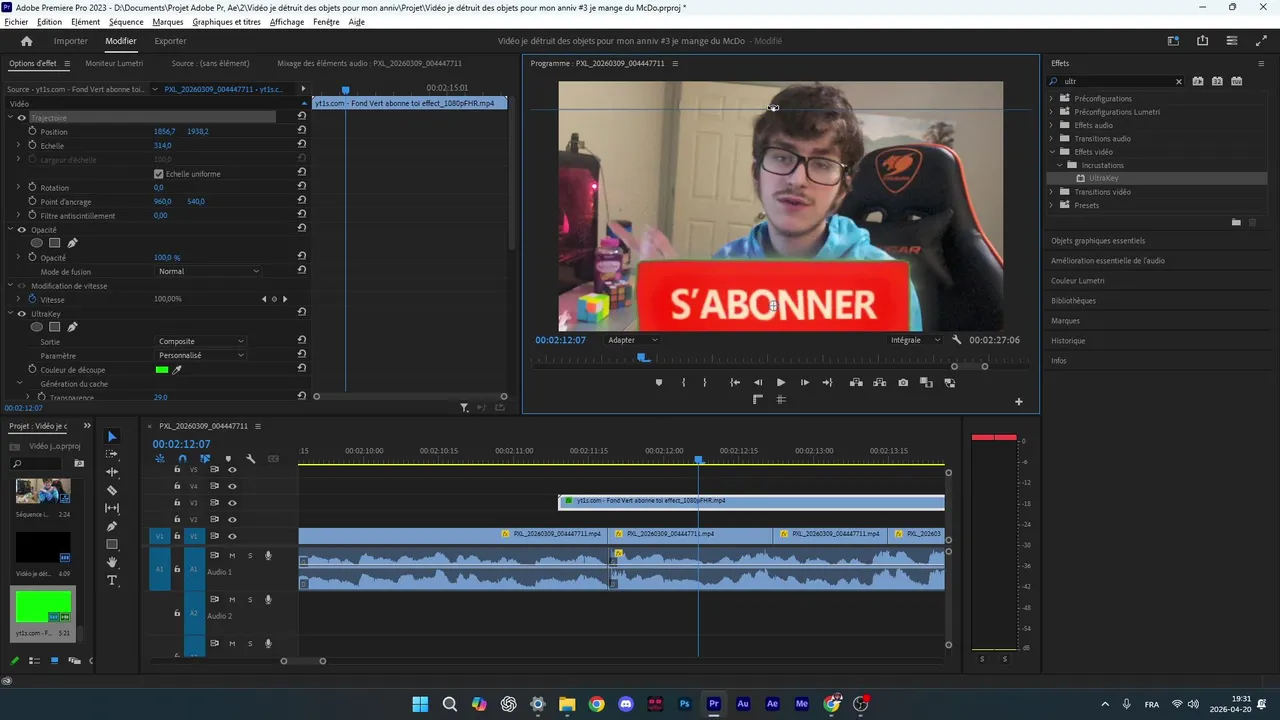
Task: Open the button editor plus icon
Action: point(1019,402)
